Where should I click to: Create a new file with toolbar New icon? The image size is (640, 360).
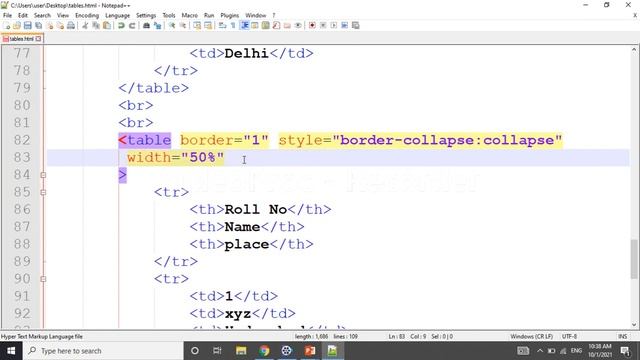pyautogui.click(x=7, y=26)
